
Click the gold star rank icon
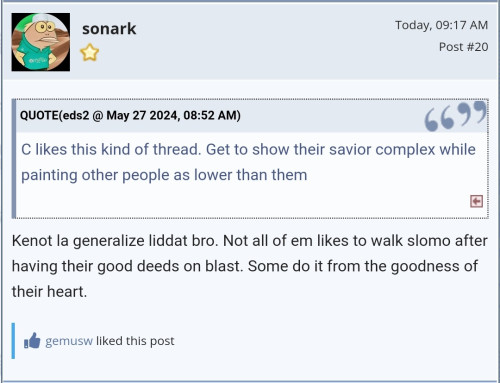90,53
